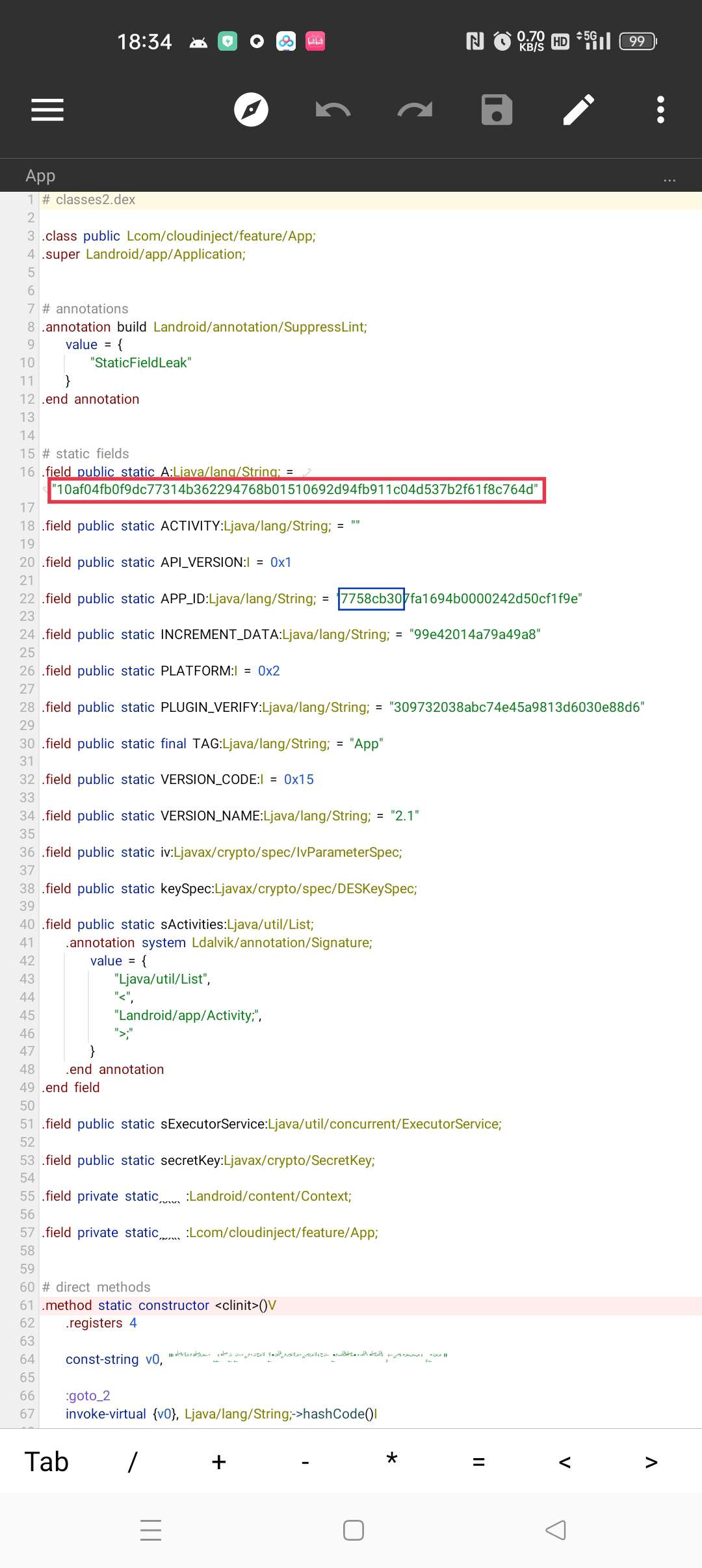Insert slash symbol from shortcut bar

tap(133, 1462)
